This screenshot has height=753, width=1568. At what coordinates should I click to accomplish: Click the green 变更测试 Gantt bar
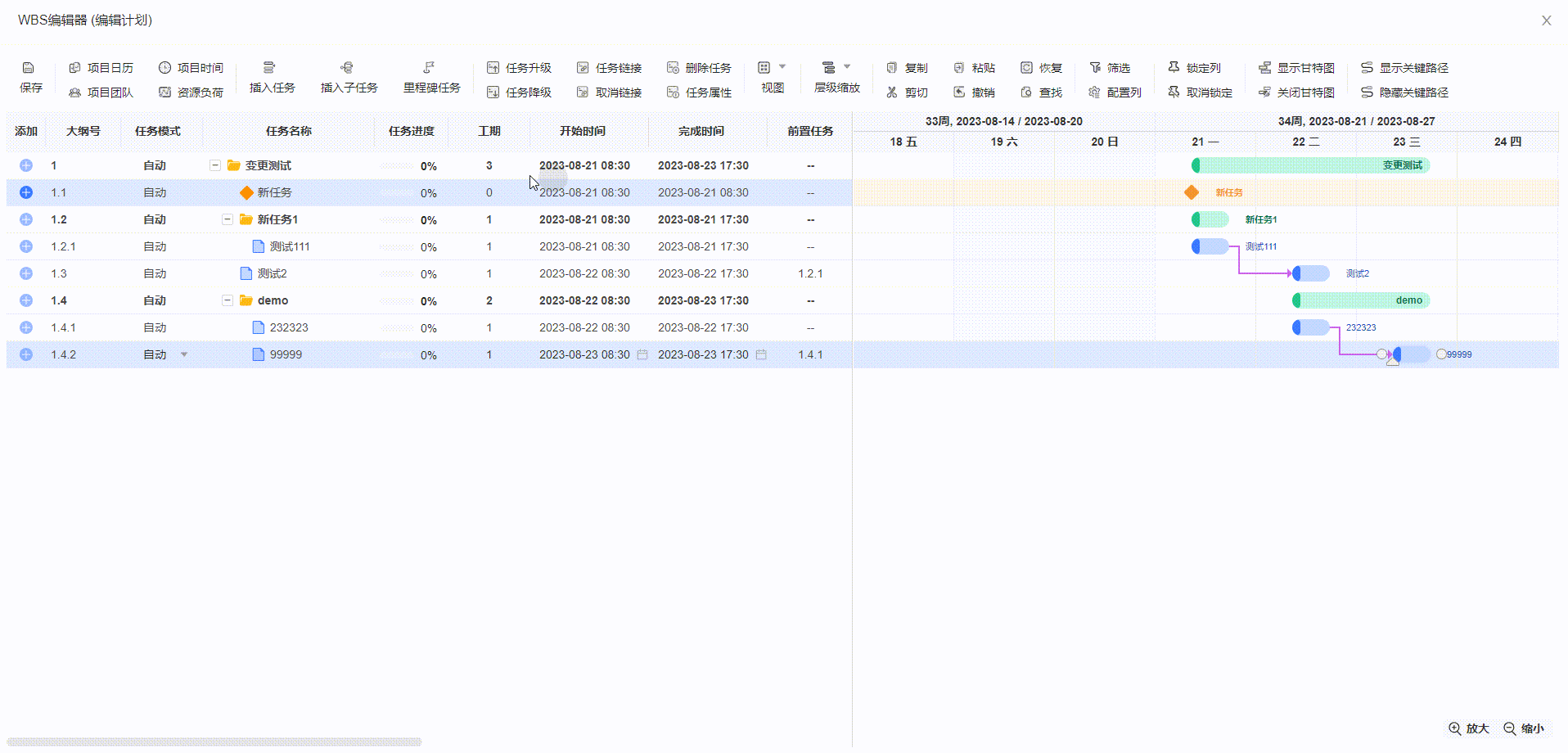click(x=1309, y=165)
